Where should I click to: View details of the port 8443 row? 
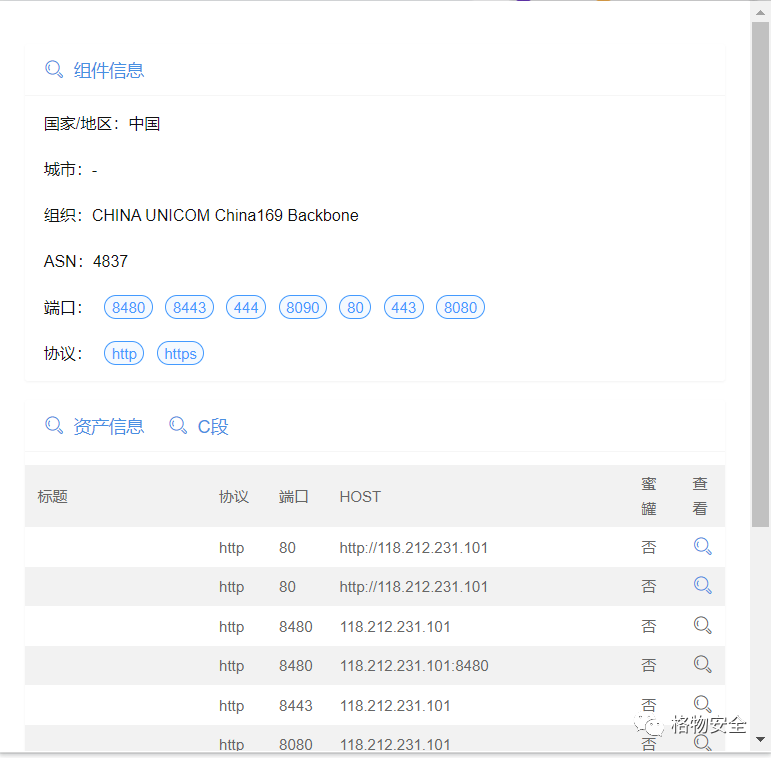702,704
